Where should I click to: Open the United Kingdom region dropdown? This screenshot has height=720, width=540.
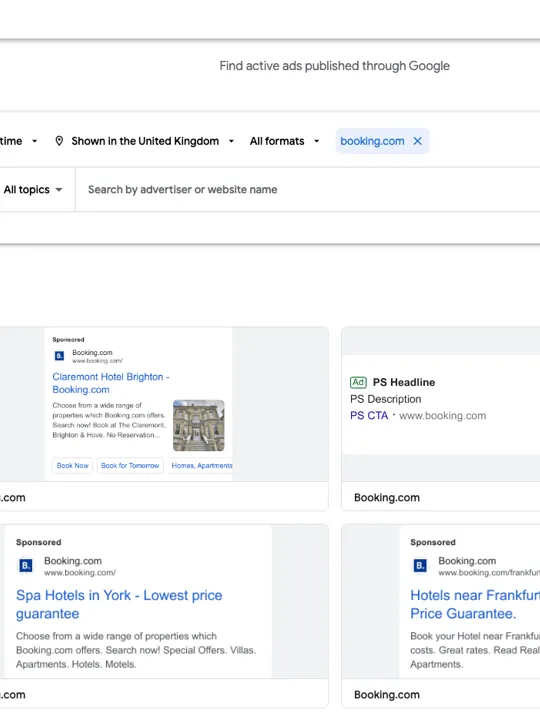click(153, 141)
